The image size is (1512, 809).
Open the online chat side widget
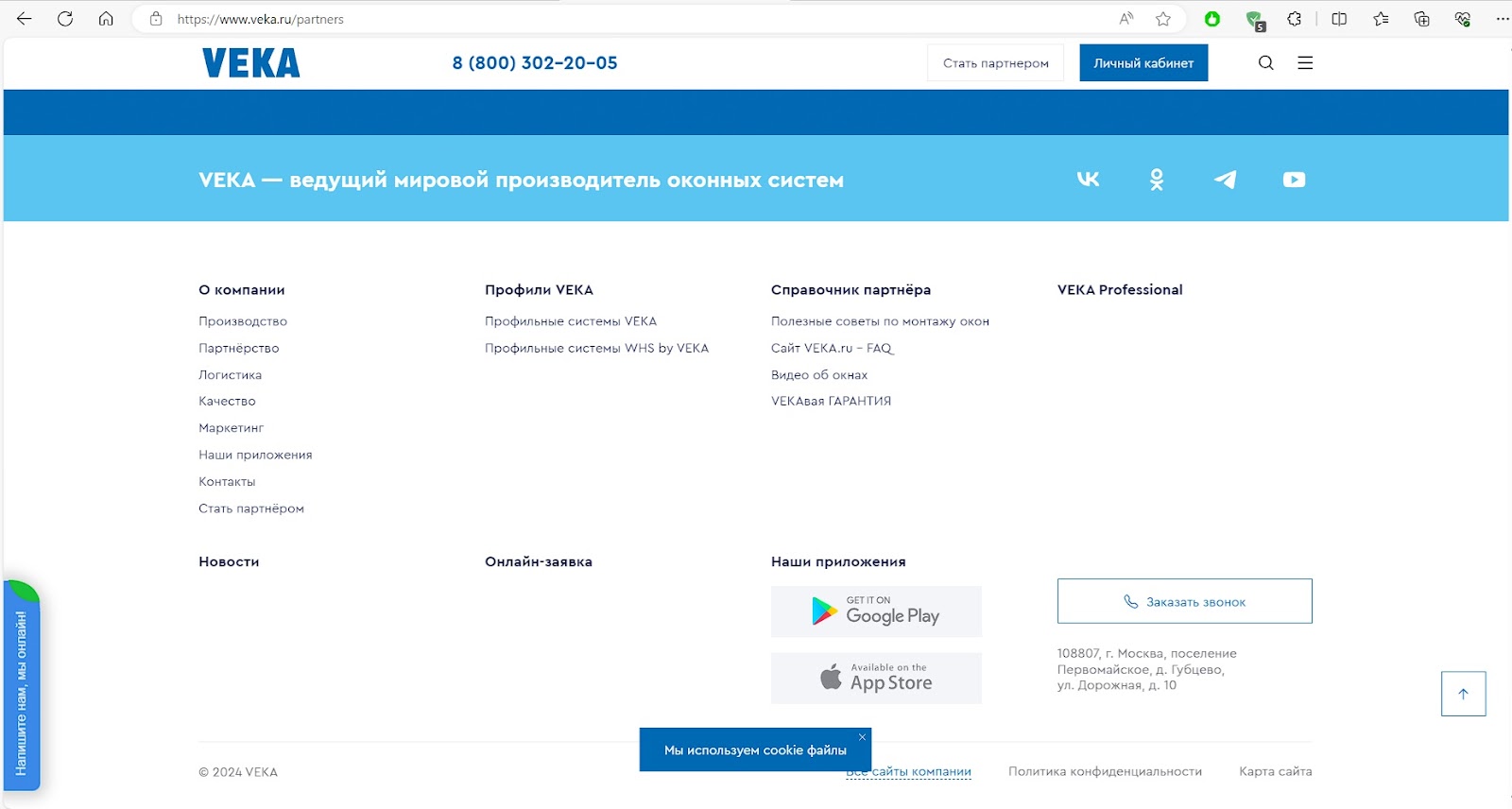[x=21, y=686]
